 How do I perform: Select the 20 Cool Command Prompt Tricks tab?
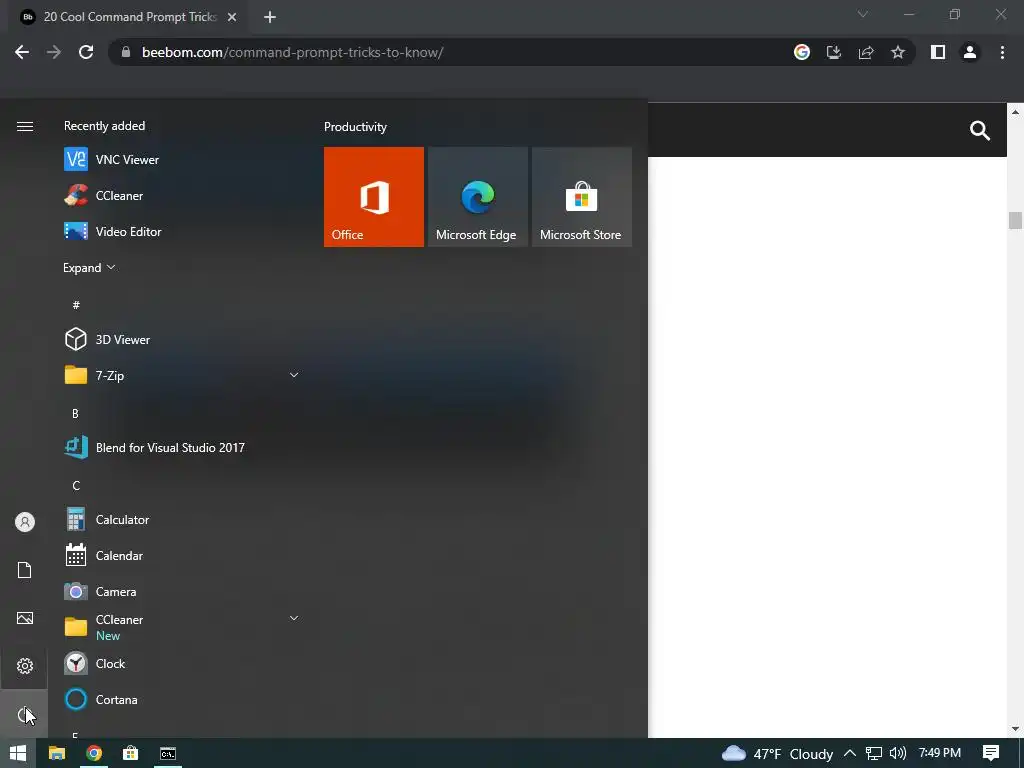click(x=129, y=17)
